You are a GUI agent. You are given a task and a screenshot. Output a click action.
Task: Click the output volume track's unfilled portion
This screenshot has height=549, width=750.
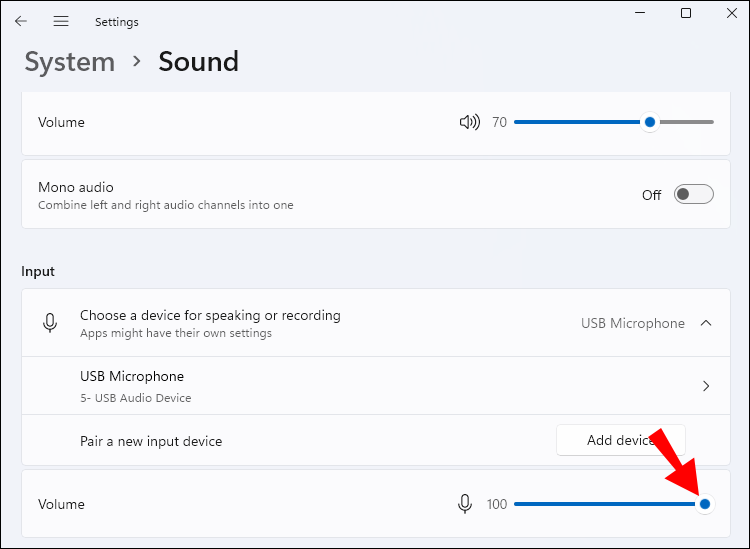(x=688, y=122)
